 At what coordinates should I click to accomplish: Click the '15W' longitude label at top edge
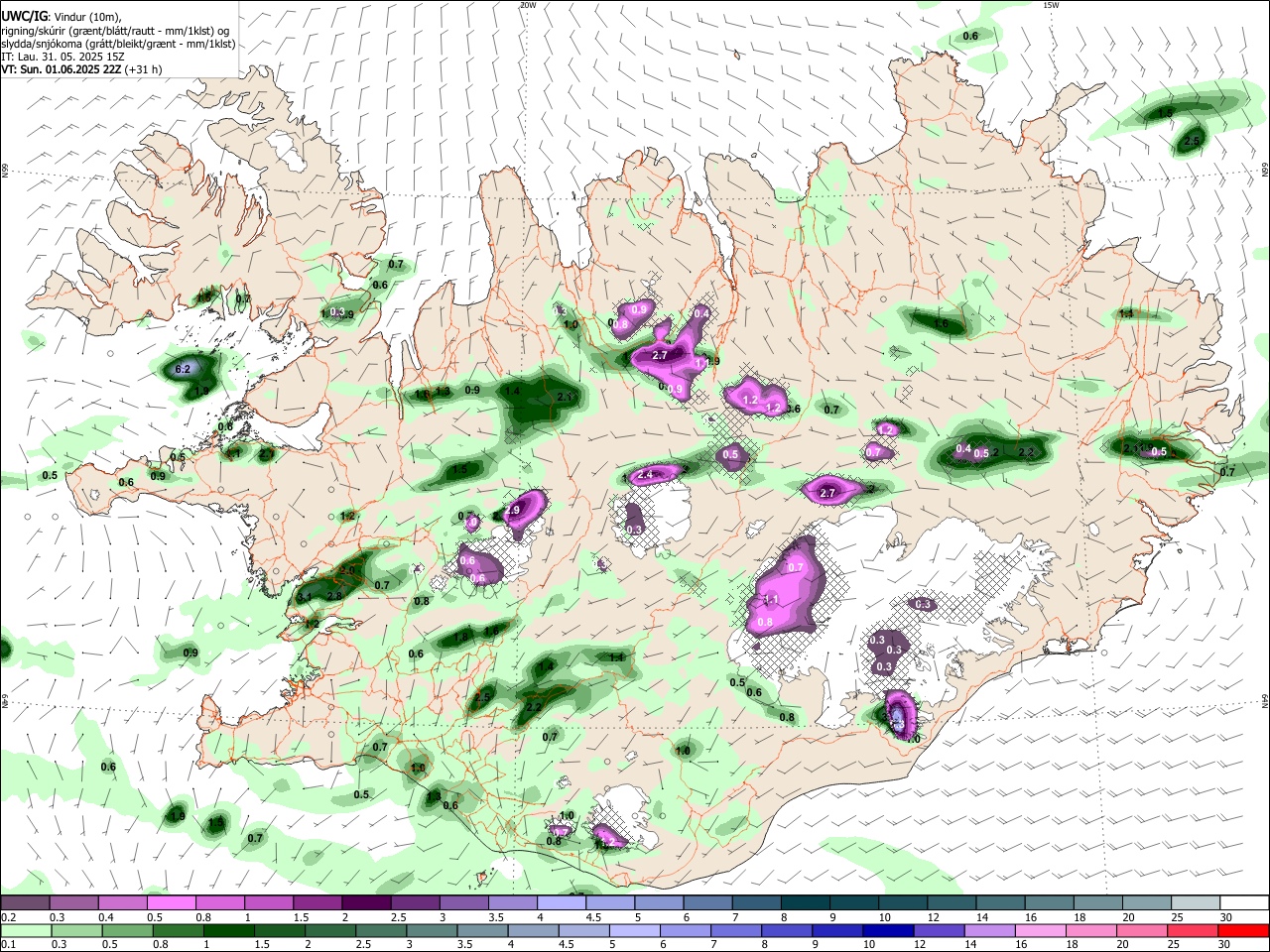1051,5
